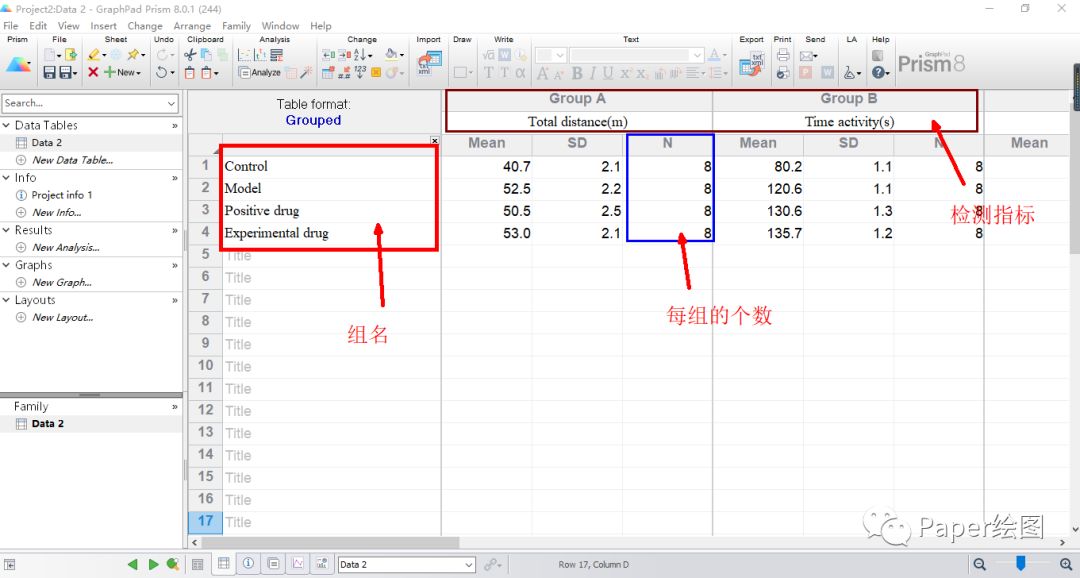Open the Edit menu
1080x578 pixels.
(38, 25)
